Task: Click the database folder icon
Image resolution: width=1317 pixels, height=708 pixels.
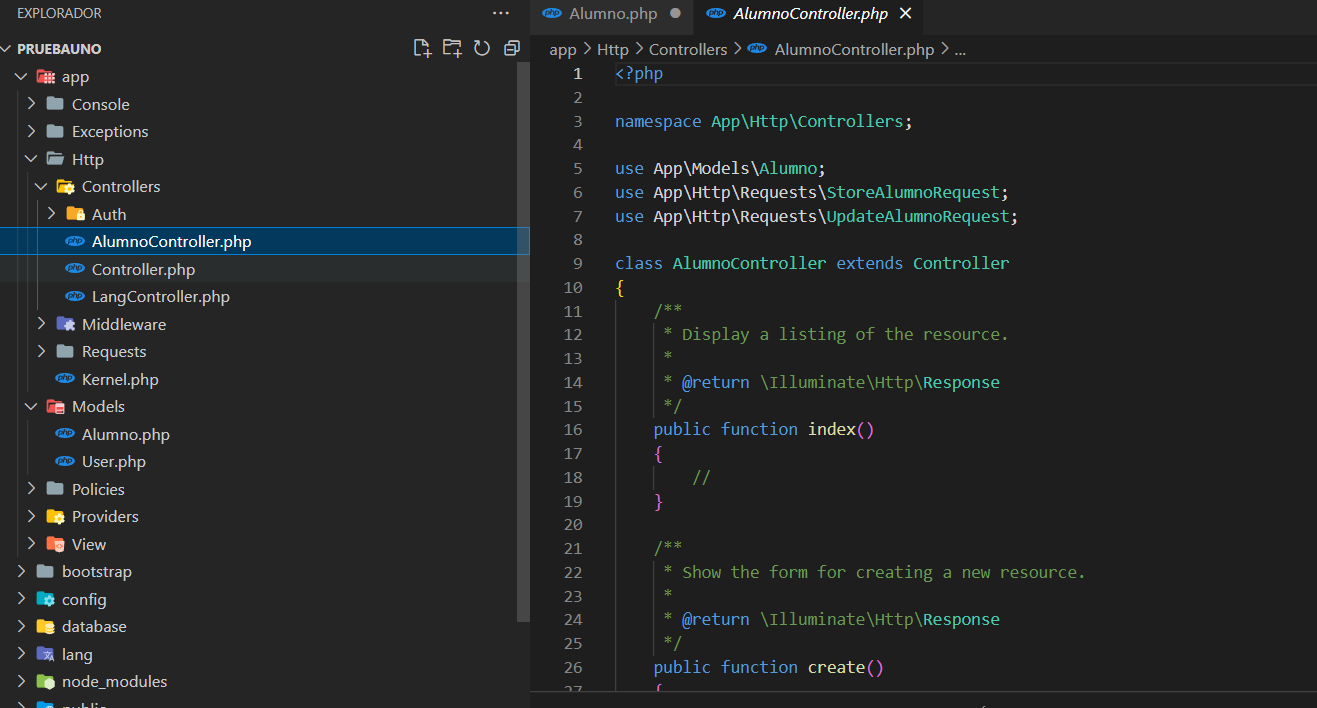Action: click(46, 627)
